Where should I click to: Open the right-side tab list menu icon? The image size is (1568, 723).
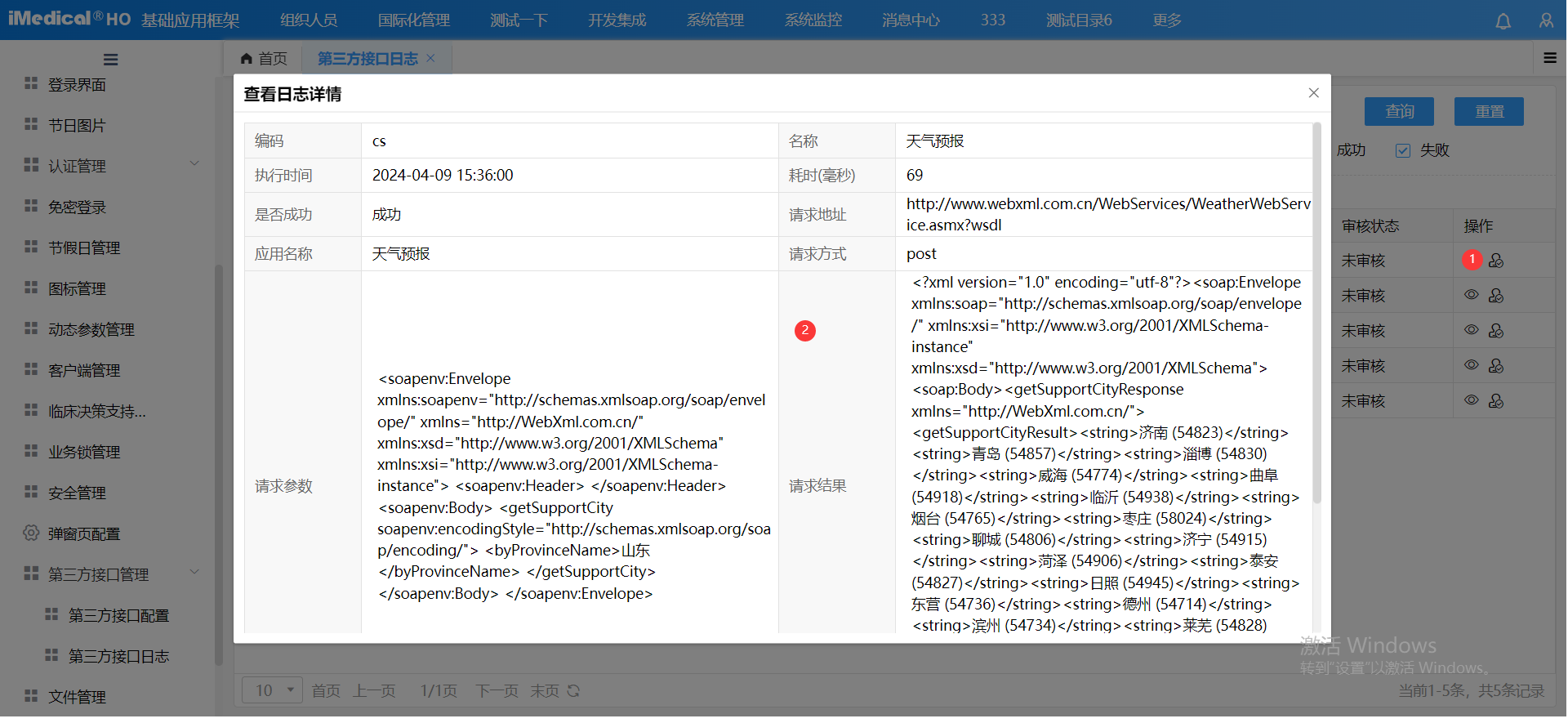coord(1549,58)
